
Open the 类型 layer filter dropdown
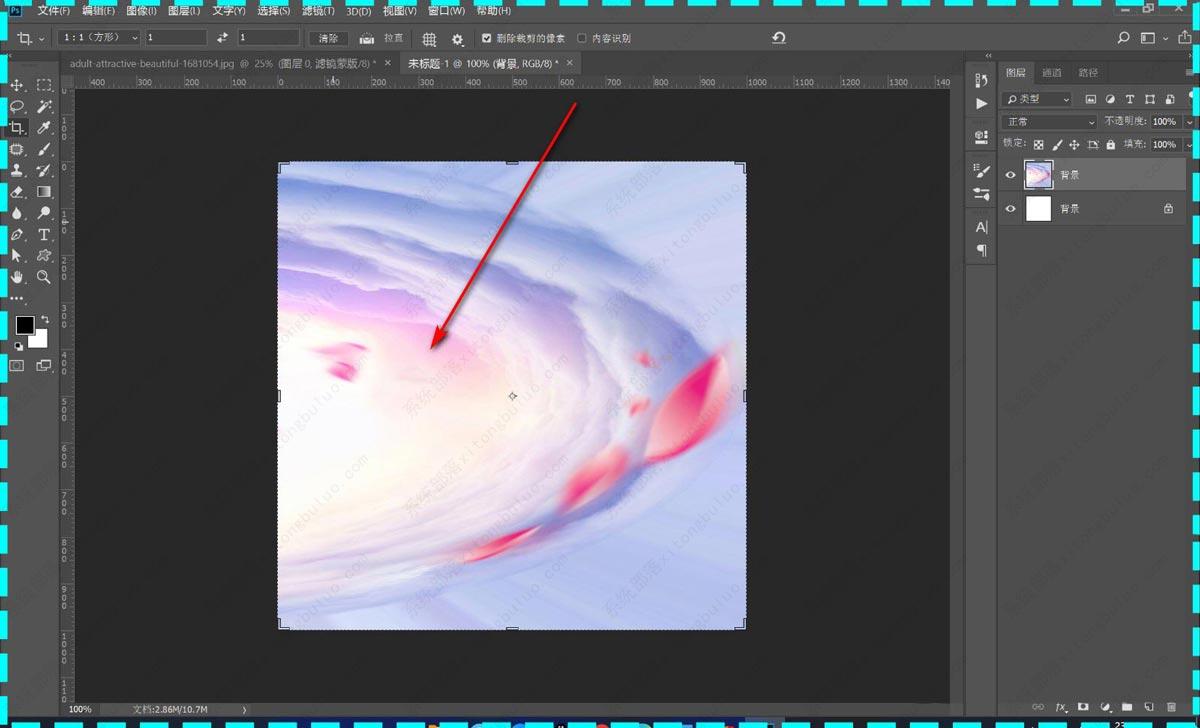point(1037,100)
